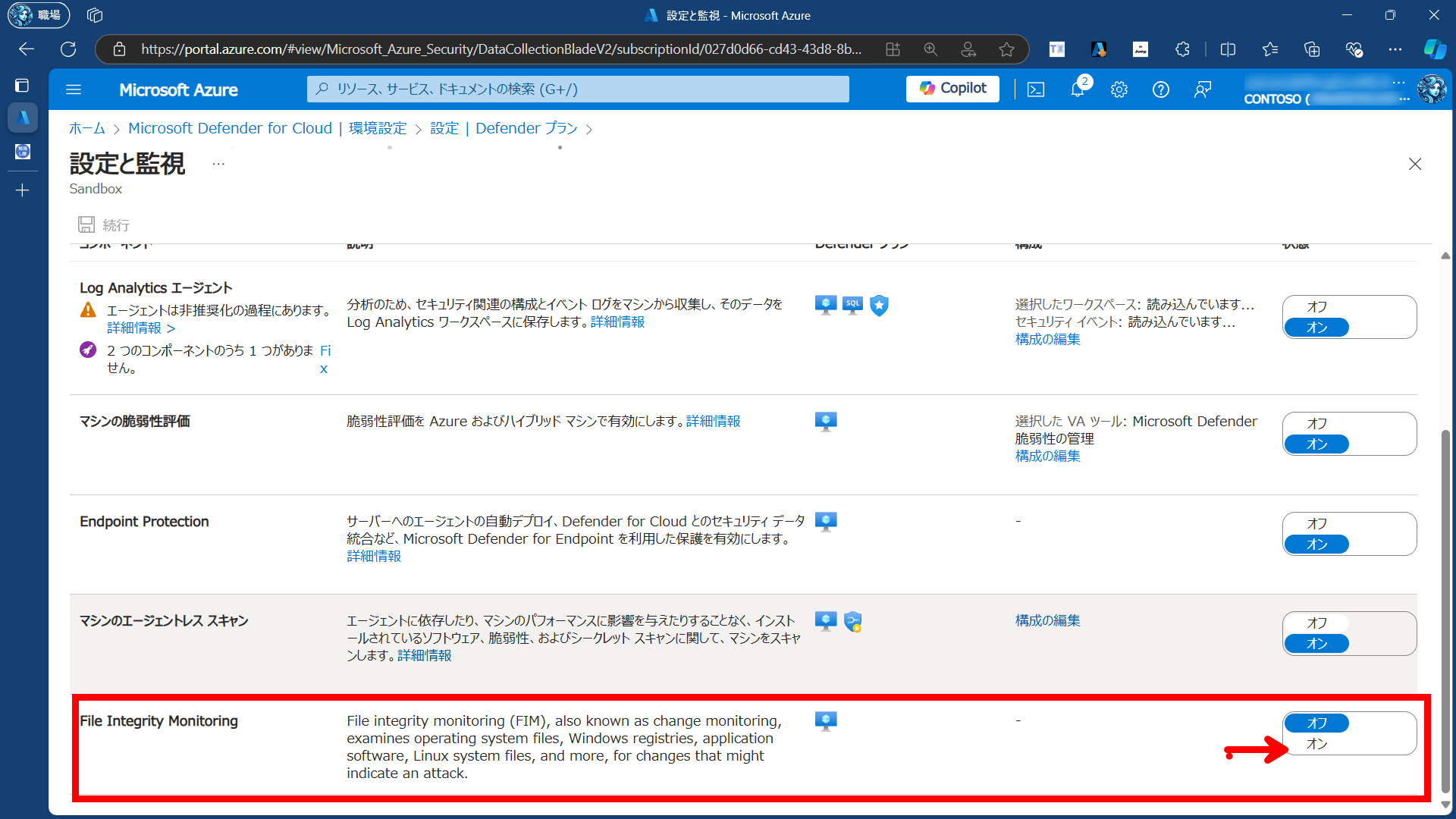Image resolution: width=1456 pixels, height=819 pixels.
Task: Click the Microsoft Azure home logo text
Action: (178, 89)
